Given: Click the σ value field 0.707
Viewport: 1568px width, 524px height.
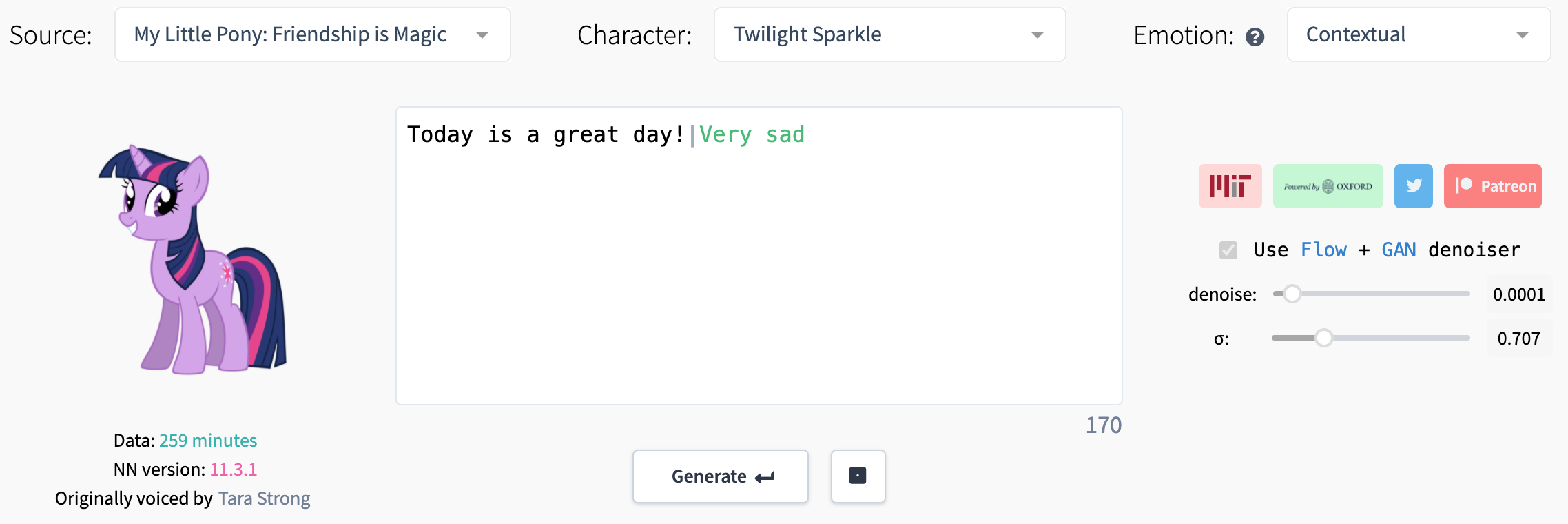Looking at the screenshot, I should tap(1519, 339).
